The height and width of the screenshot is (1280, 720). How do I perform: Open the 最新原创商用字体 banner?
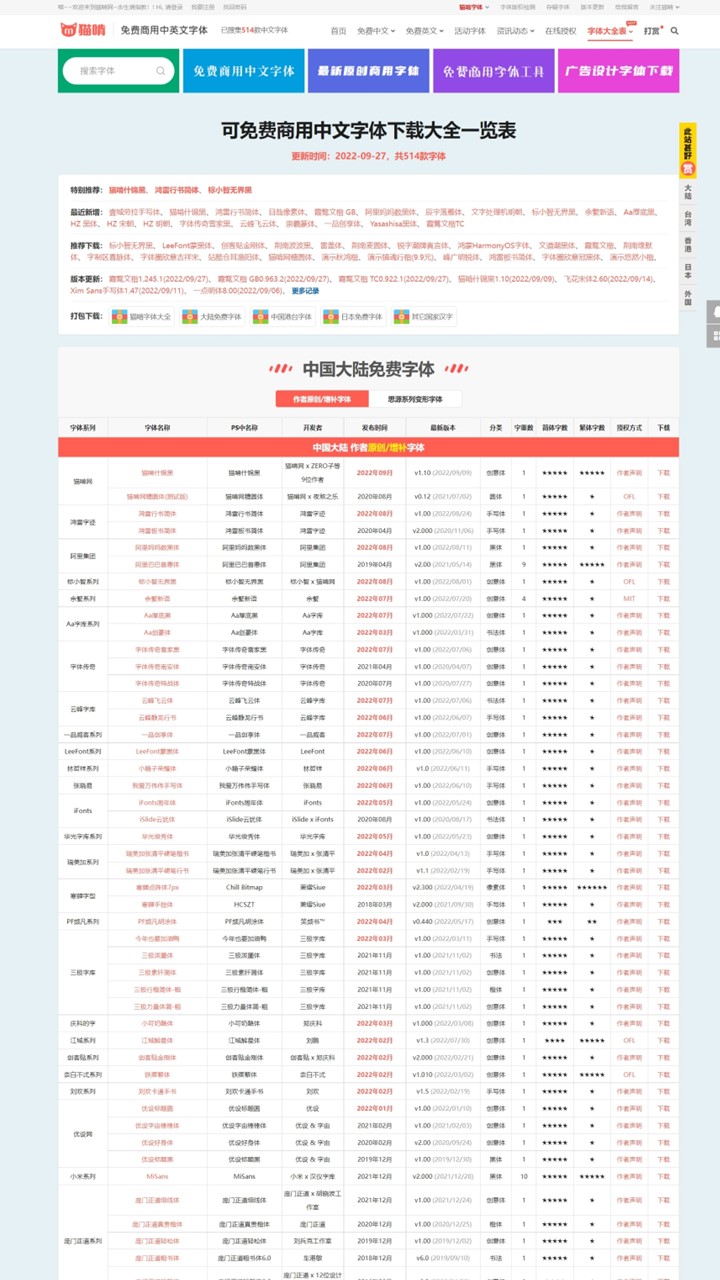point(368,71)
